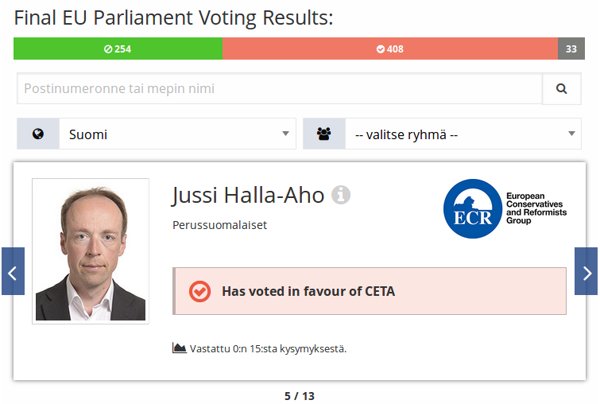
Task: Click 'Has voted in favour of CETA' banner
Action: click(x=369, y=292)
